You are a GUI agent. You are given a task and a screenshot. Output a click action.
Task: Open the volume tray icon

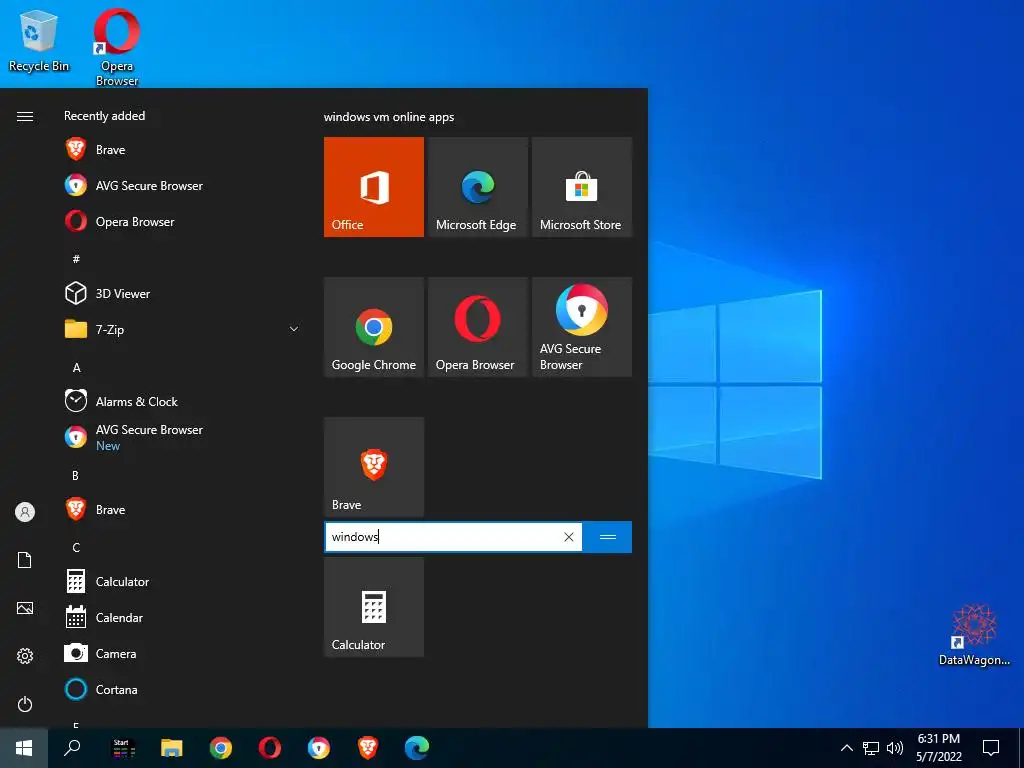(895, 748)
